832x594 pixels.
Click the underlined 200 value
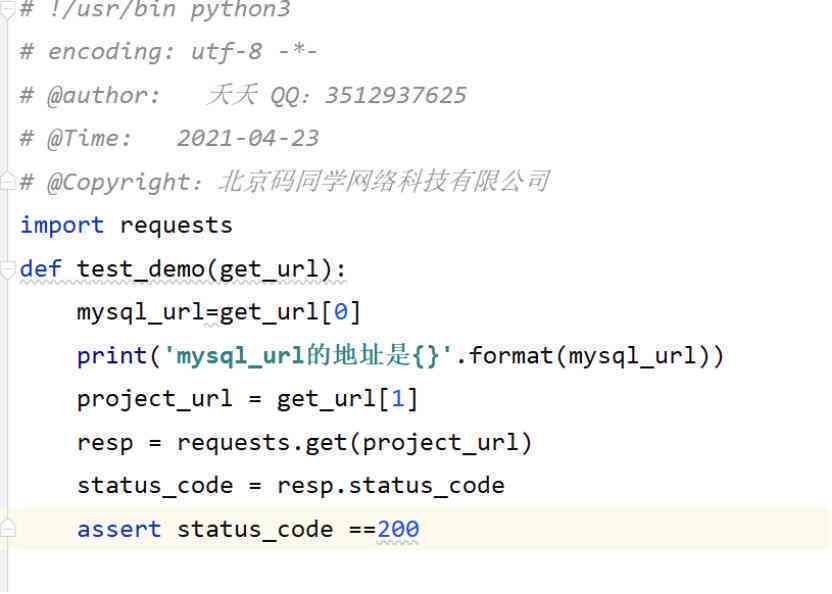398,529
